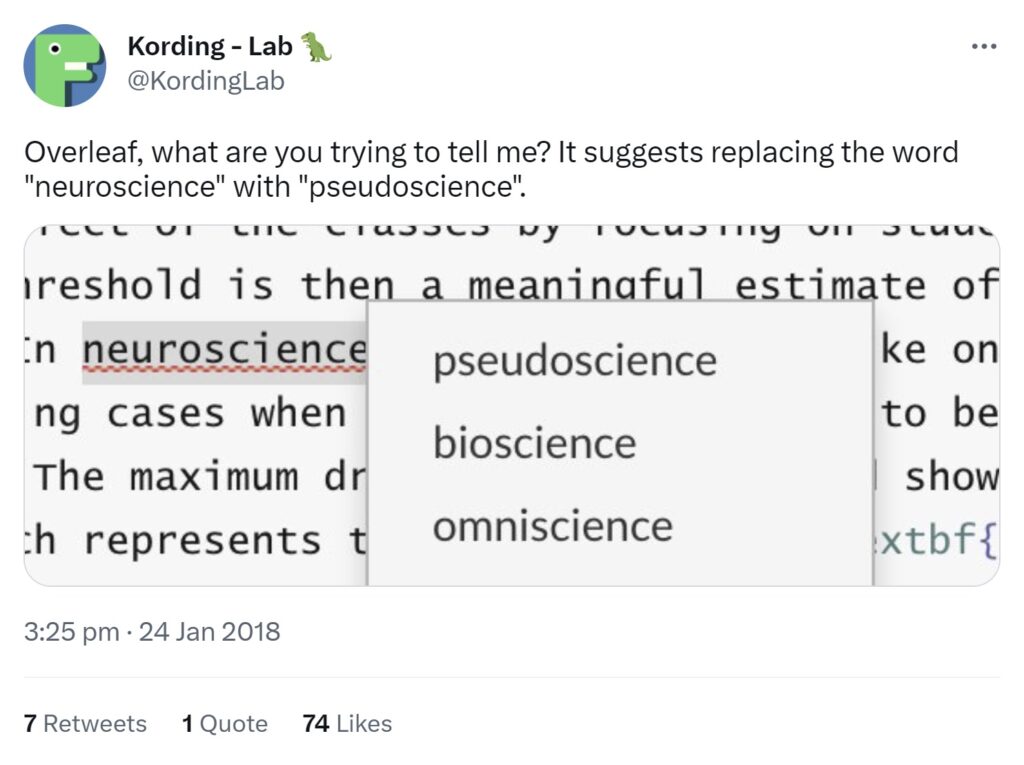Open the three-dot more options menu

[x=984, y=47]
